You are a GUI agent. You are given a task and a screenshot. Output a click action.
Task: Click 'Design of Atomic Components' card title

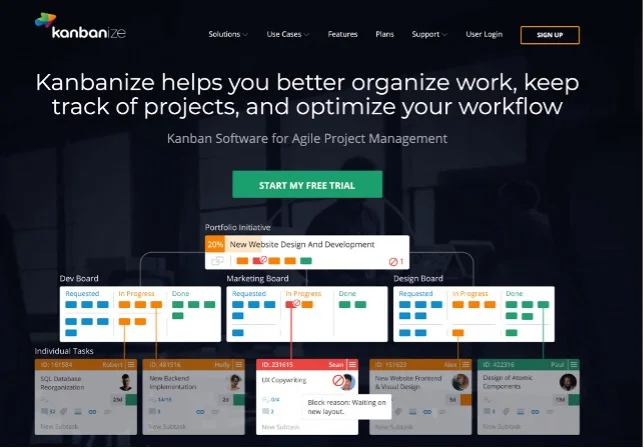coord(508,382)
